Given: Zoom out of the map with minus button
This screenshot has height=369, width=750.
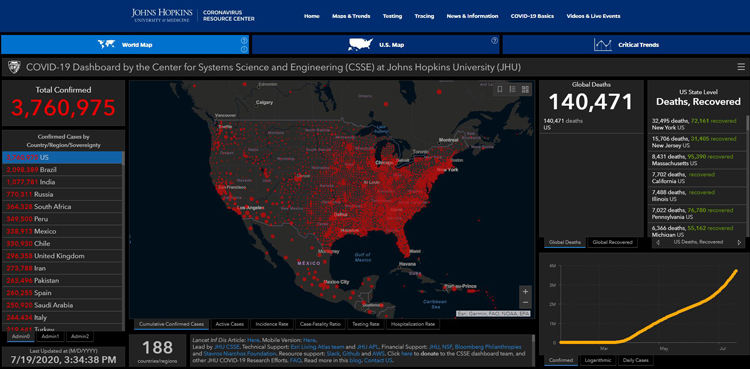Looking at the screenshot, I should pyautogui.click(x=525, y=302).
